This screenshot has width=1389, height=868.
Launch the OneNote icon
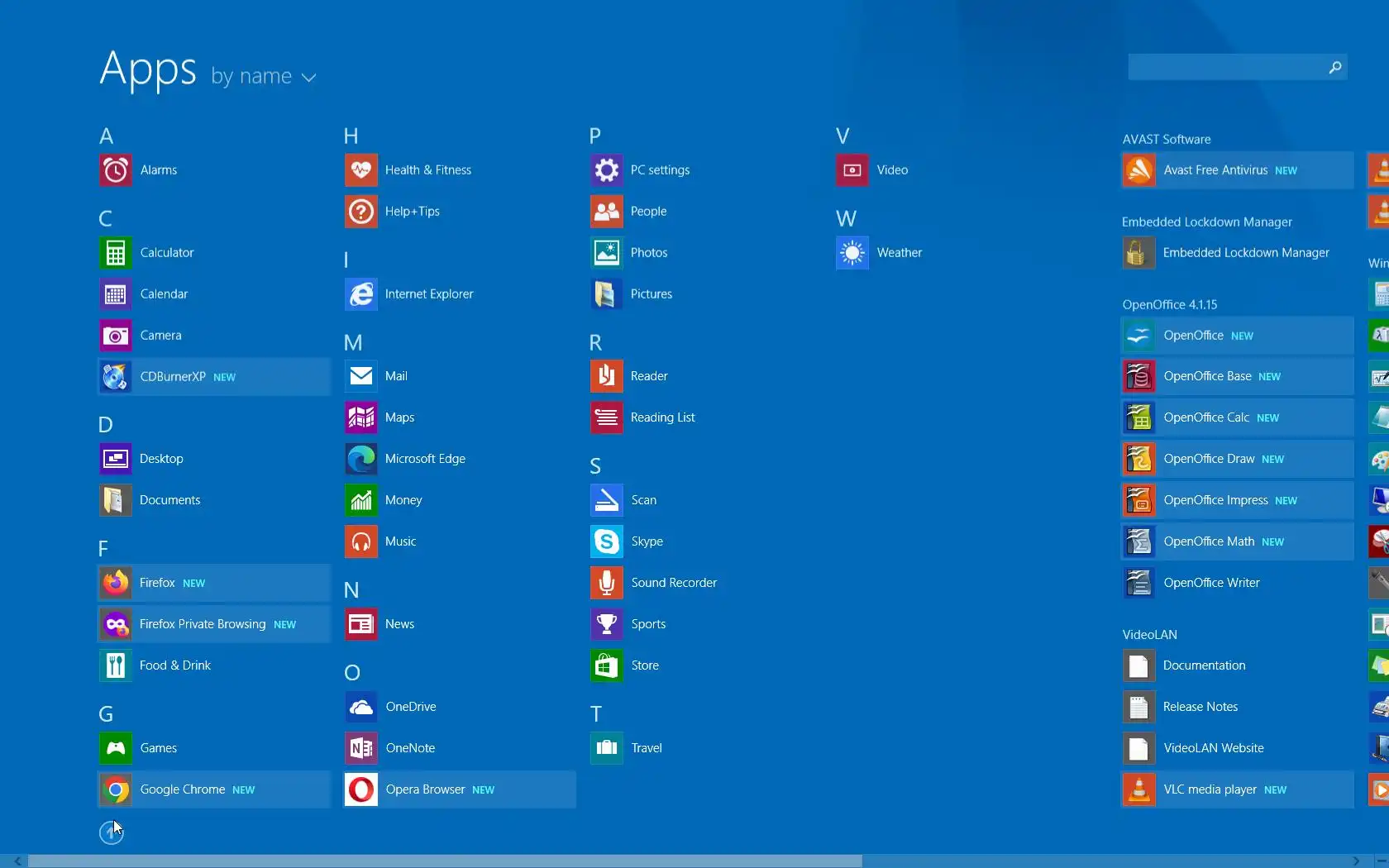pos(361,748)
